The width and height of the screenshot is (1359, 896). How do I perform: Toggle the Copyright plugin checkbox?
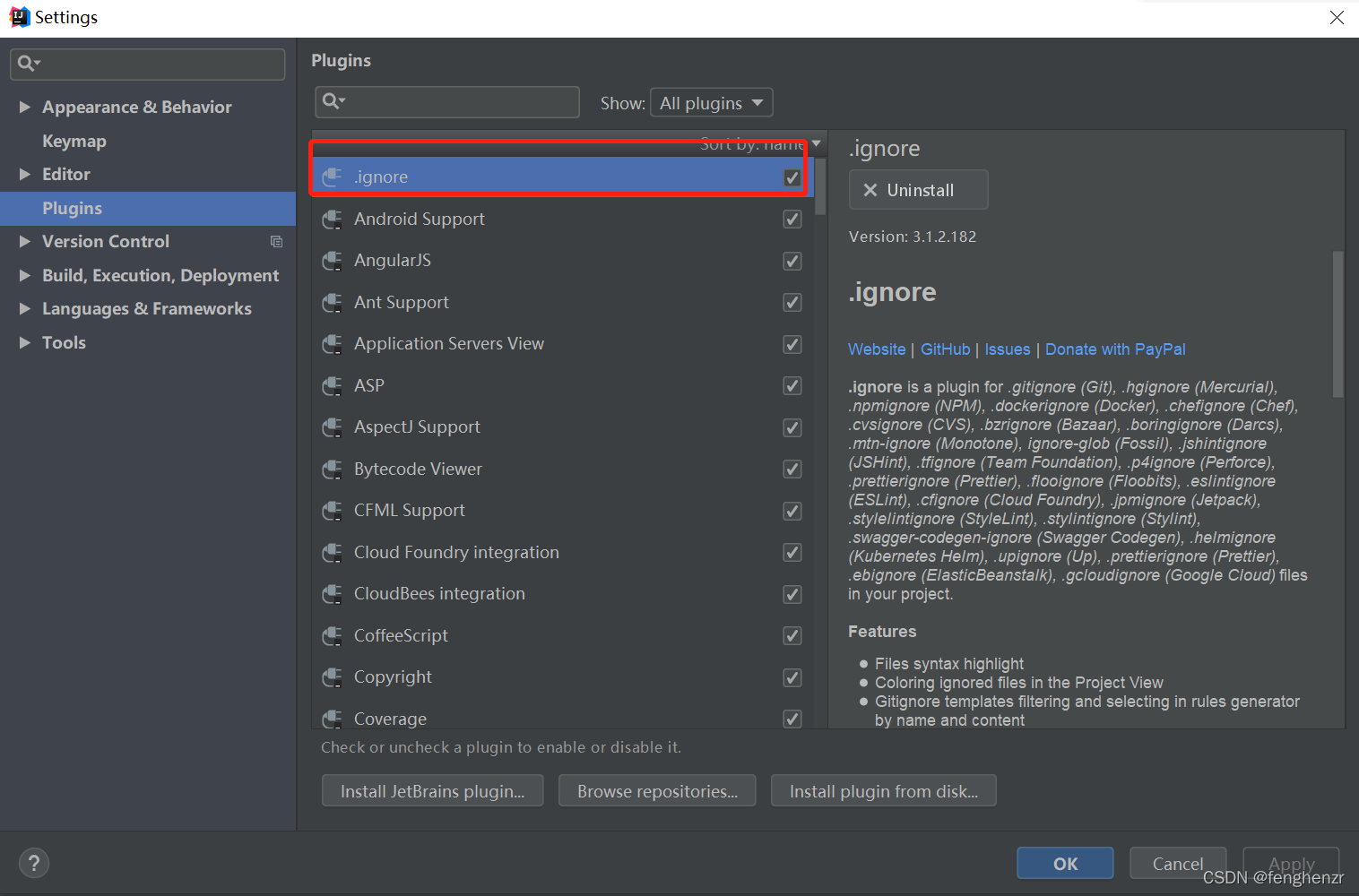(x=792, y=677)
